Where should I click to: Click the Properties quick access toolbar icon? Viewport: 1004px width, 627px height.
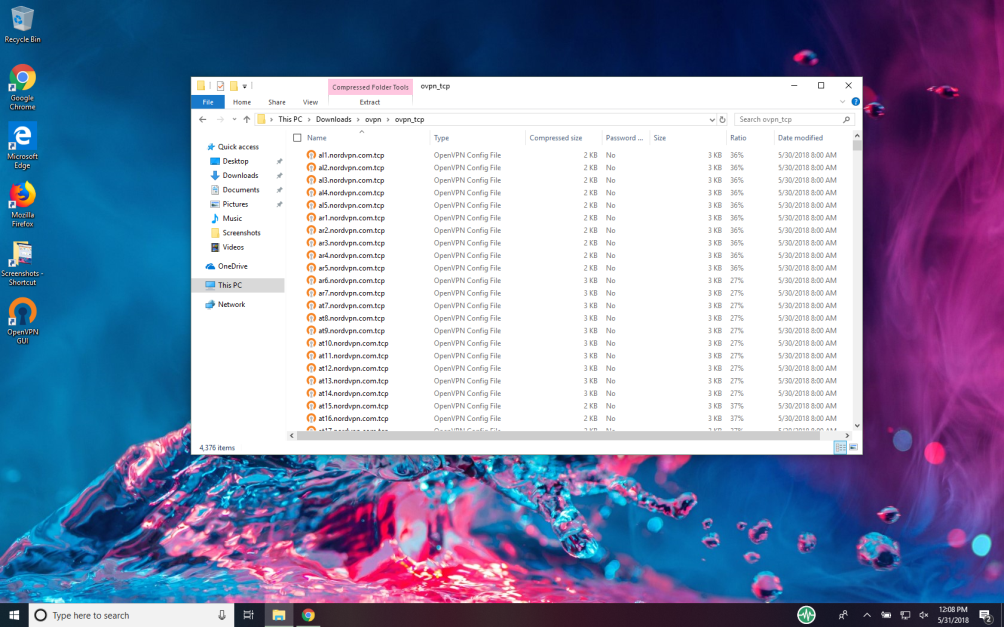click(220, 86)
